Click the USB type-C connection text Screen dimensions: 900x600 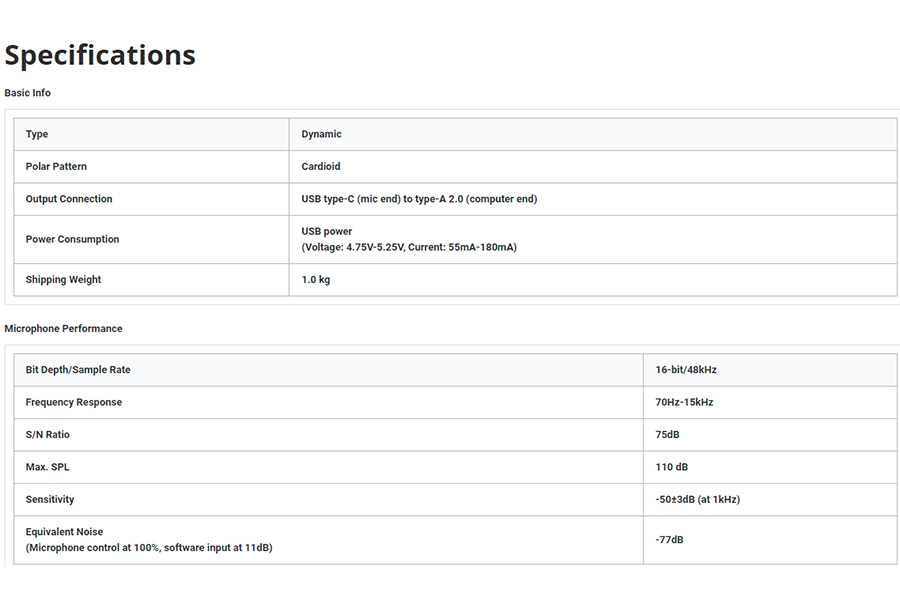[x=419, y=199]
